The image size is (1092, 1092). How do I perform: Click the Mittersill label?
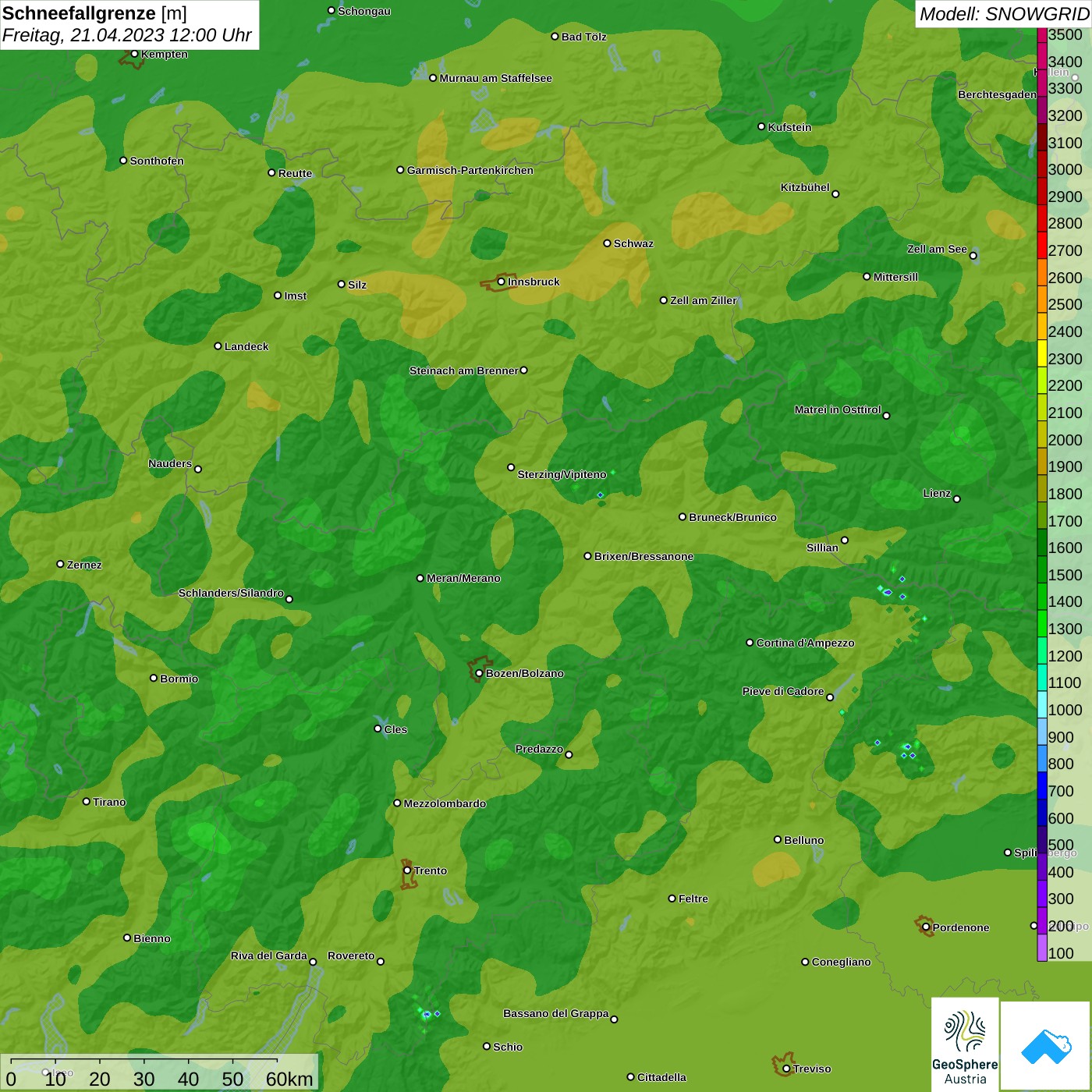point(895,277)
